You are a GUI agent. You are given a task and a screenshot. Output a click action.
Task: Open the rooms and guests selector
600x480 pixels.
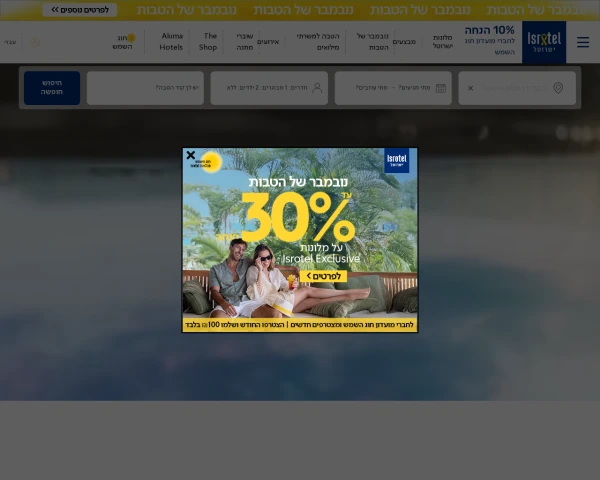[x=269, y=88]
